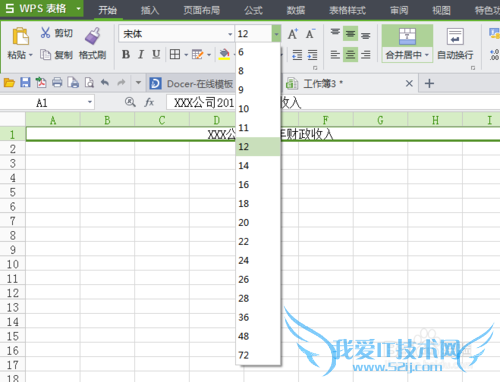Expand the font name 宋体 dropdown

tap(230, 34)
